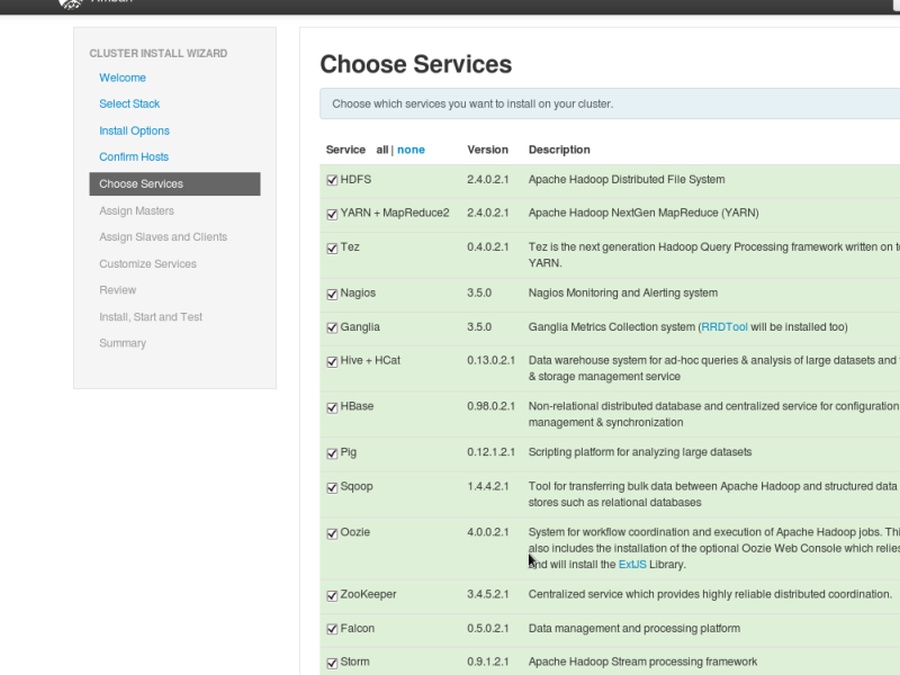This screenshot has height=675, width=900.
Task: Click Pig version 0.12.1.2.1
Action: point(491,452)
